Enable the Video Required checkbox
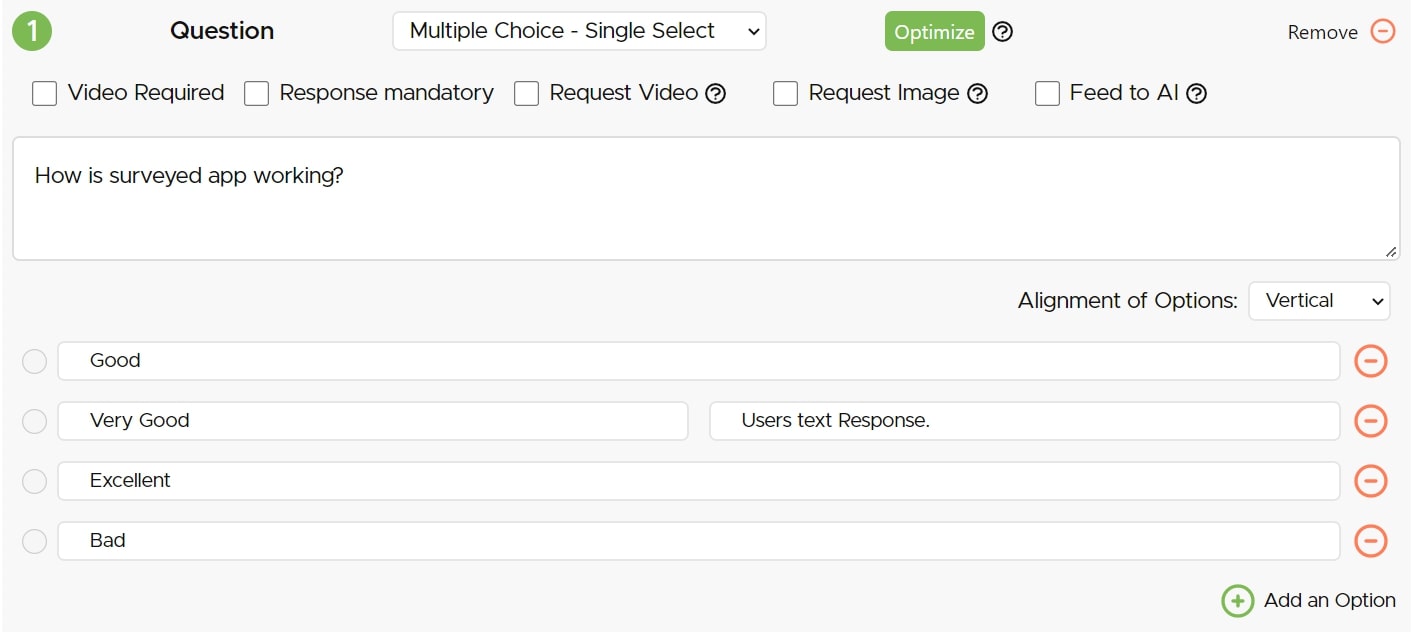This screenshot has width=1421, height=632. point(44,94)
